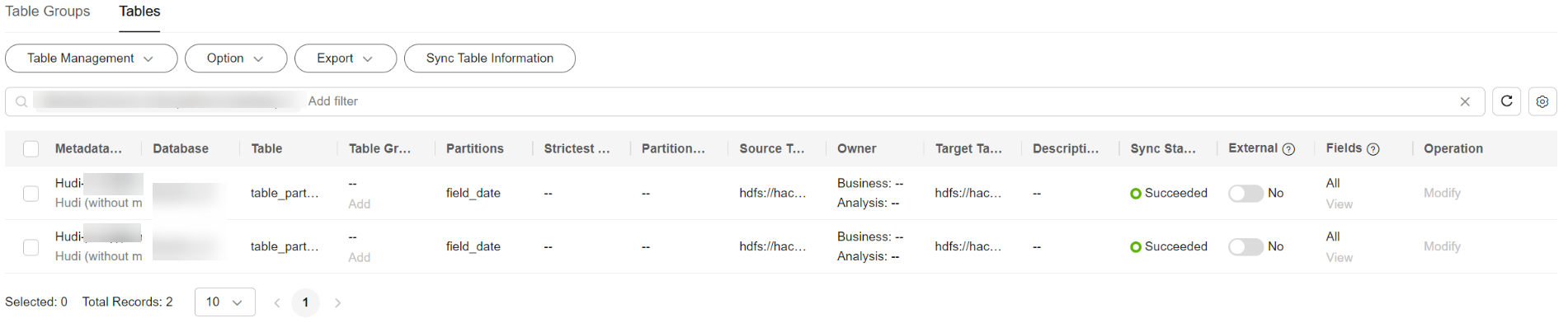Expand the Table Management dropdown
This screenshot has width=1568, height=323.
pos(92,59)
